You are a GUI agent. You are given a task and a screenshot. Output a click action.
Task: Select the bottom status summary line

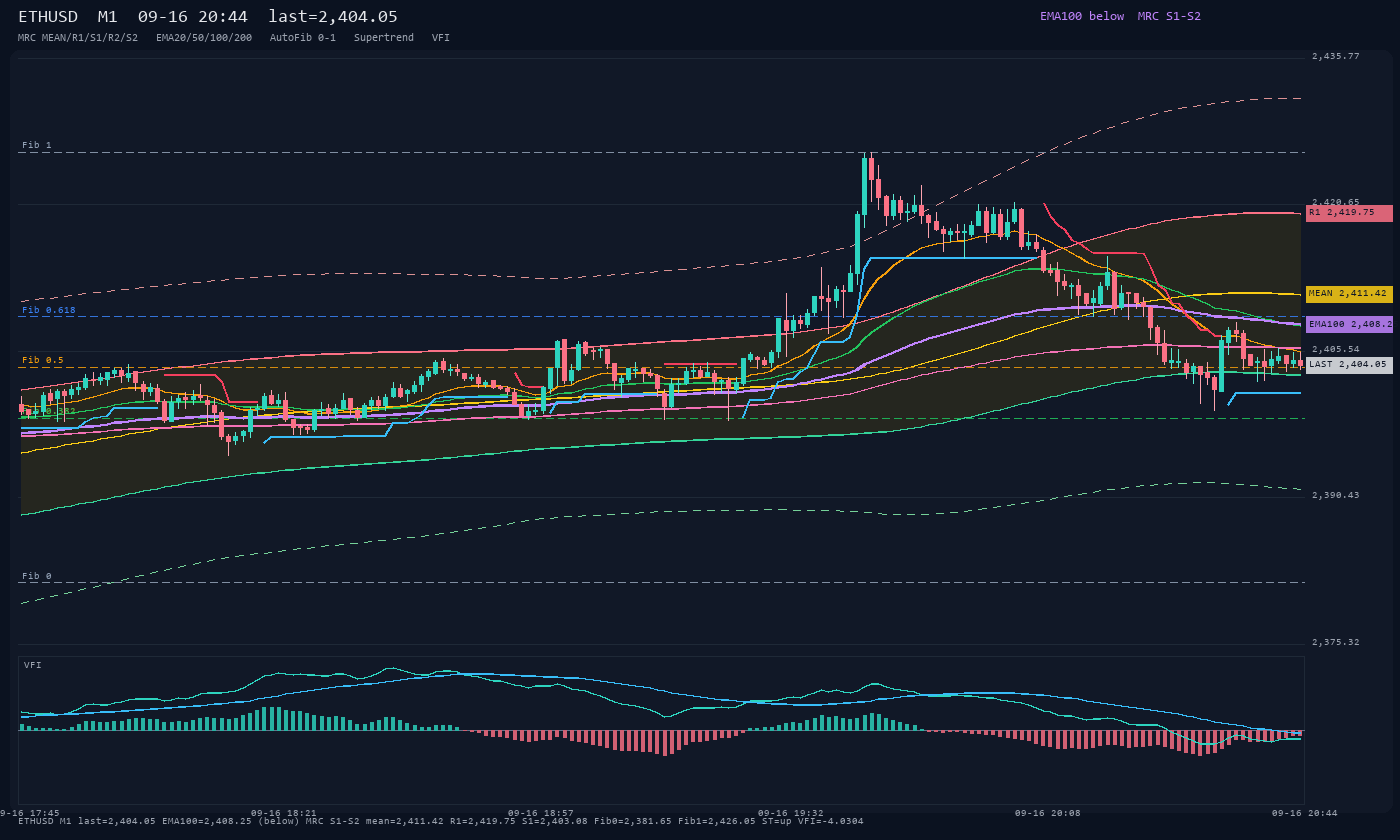(441, 821)
